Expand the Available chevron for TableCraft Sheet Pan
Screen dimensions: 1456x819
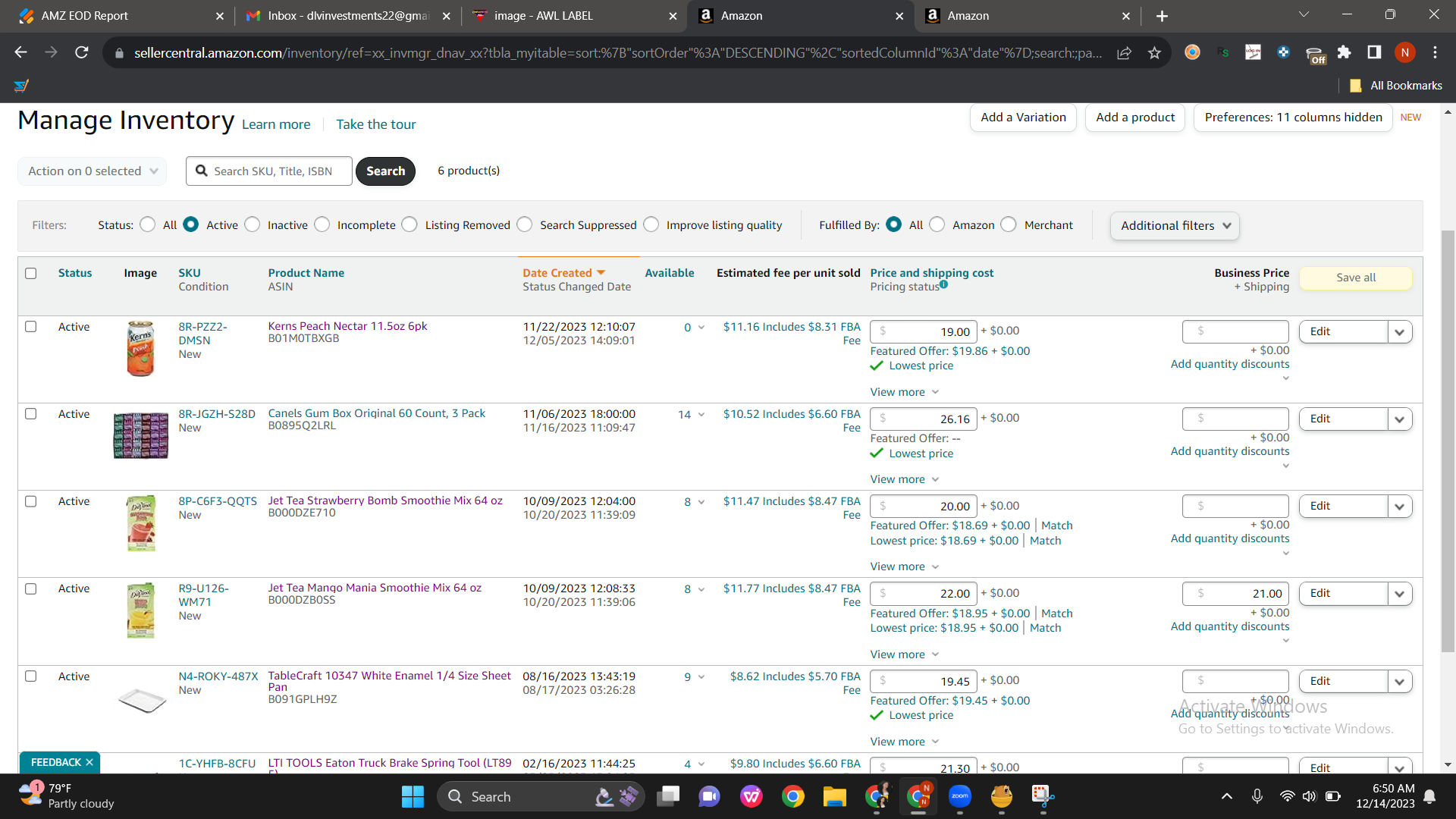tap(701, 676)
